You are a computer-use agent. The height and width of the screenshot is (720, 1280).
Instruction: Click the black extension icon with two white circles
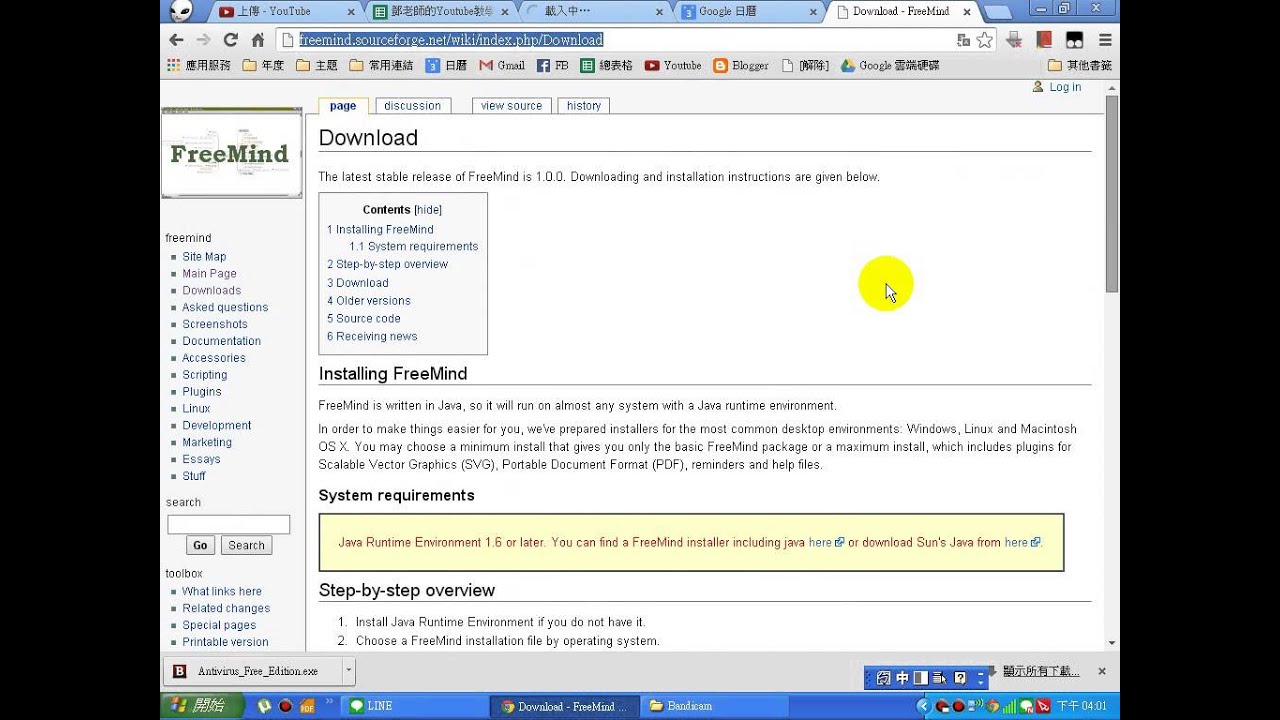(1074, 40)
